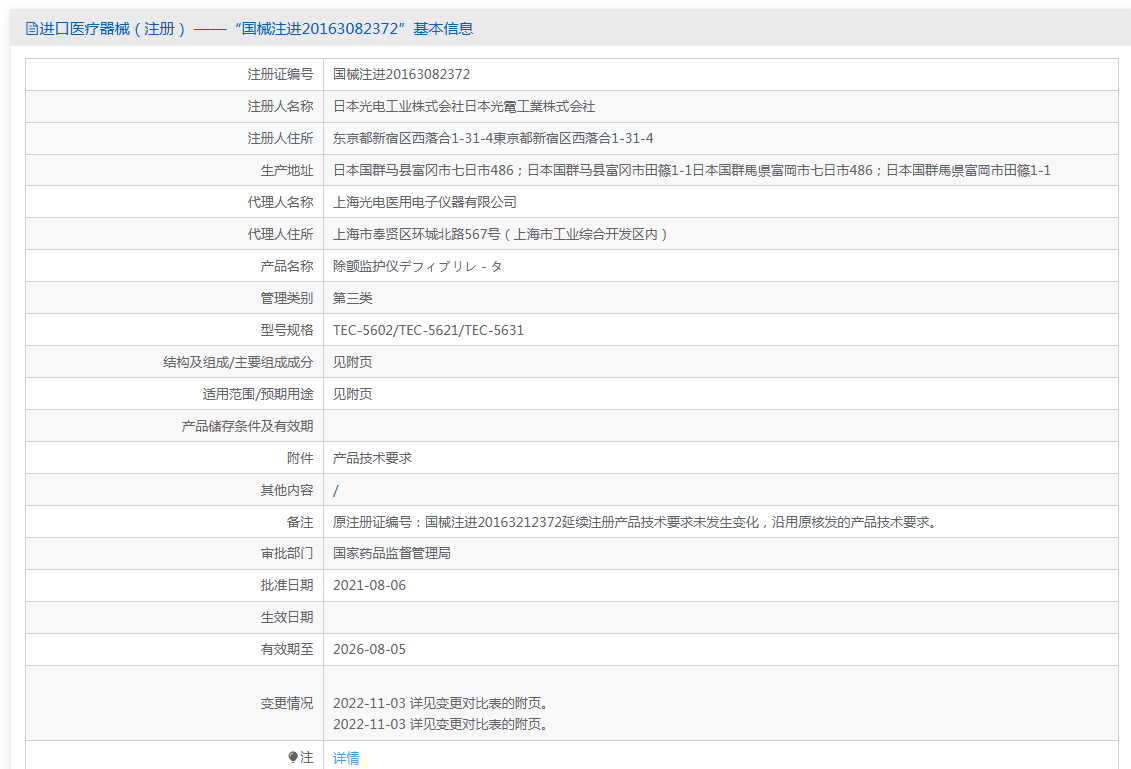The width and height of the screenshot is (1131, 769).
Task: Click 见附页 in the 适用范围/预期用途 row
Action: 353,394
